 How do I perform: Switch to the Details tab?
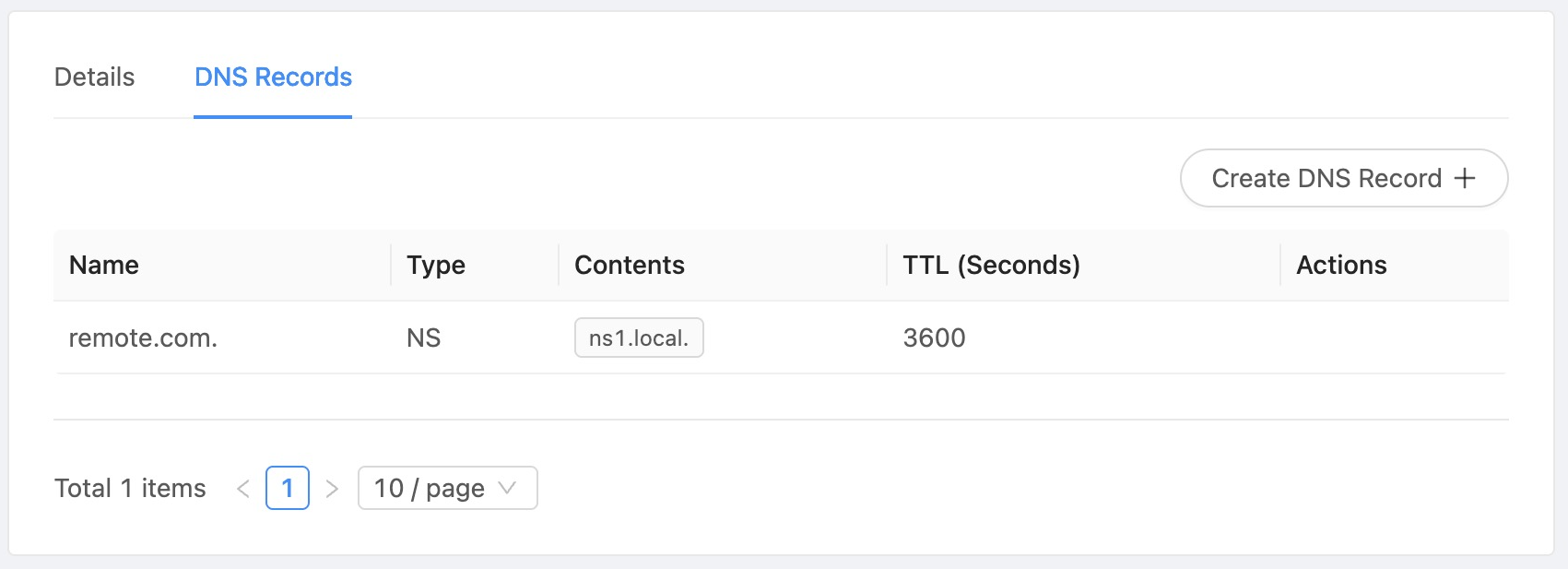[x=94, y=77]
